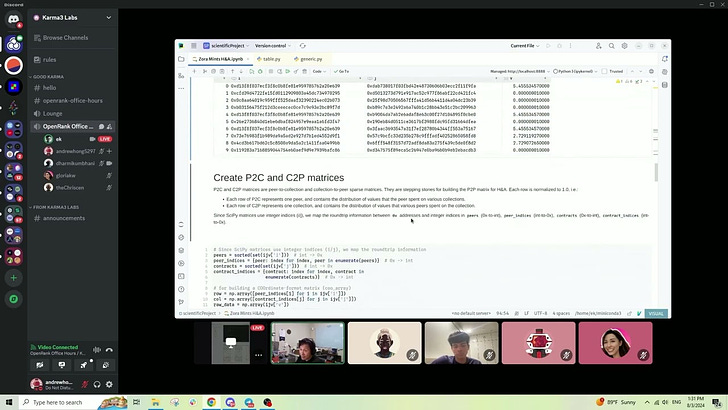Open Chrome from taskbar
The image size is (728, 410).
(211, 402)
